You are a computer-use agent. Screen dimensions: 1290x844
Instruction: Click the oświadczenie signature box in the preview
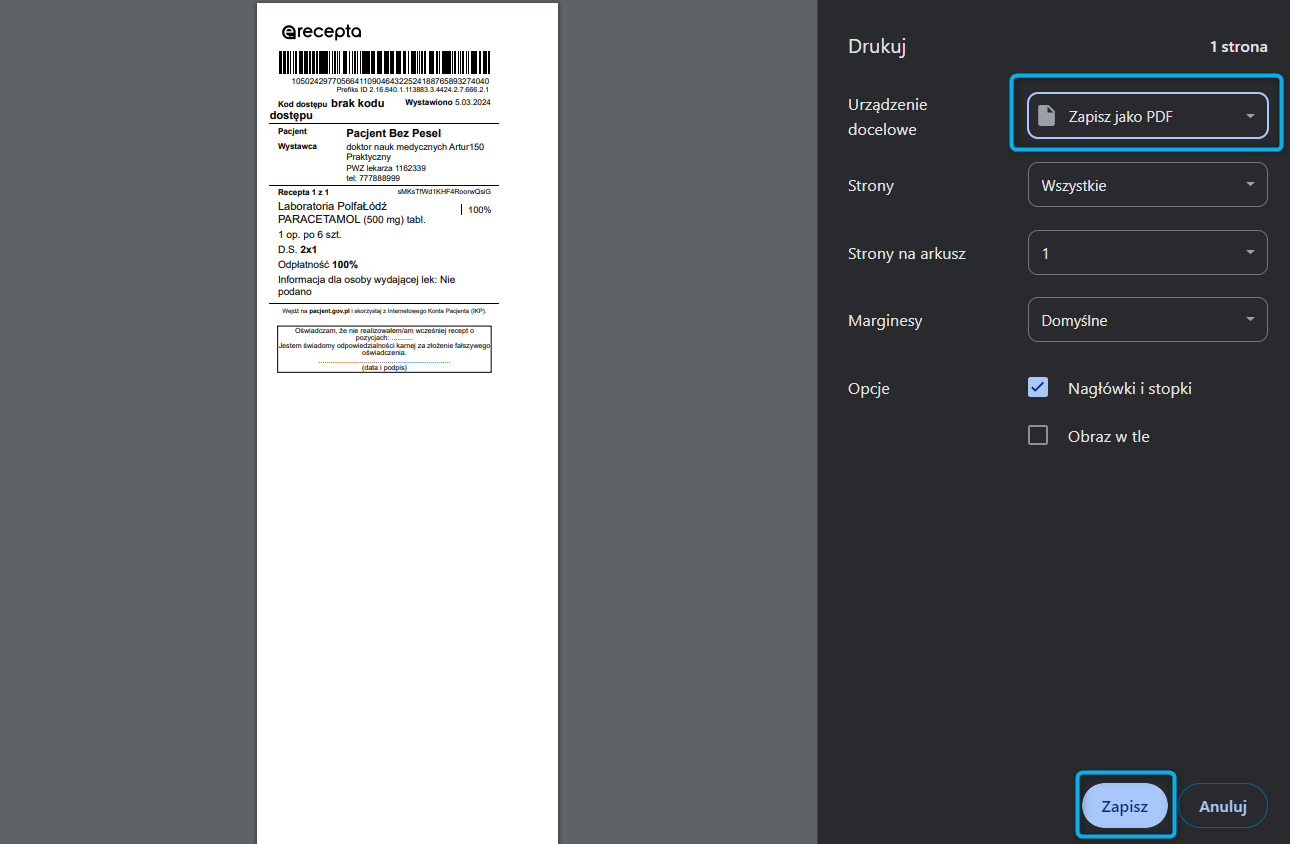coord(384,348)
